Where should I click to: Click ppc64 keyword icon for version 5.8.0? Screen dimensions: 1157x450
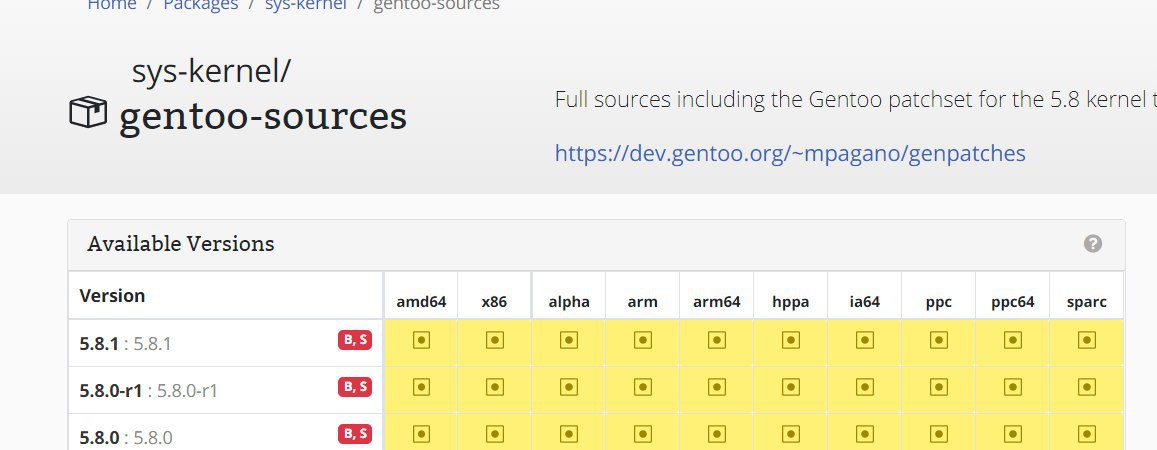(1012, 434)
